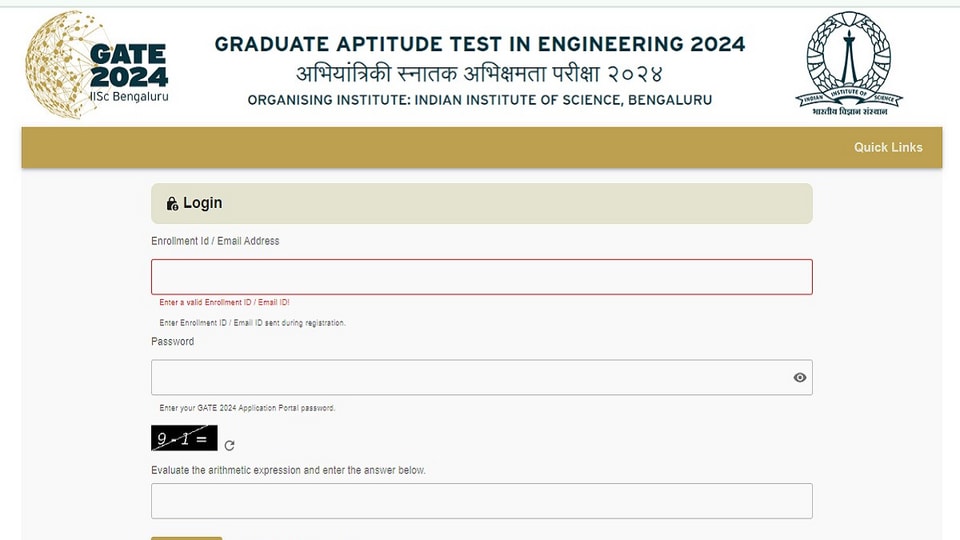
Task: Click the Graduate Aptitude Test in Engineering heading
Action: tap(480, 44)
